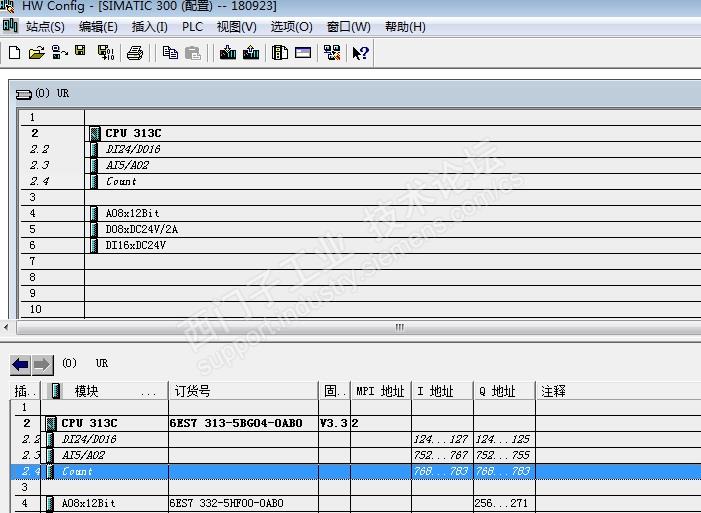The image size is (701, 513).
Task: Click the back navigation arrow button
Action: pyautogui.click(x=21, y=365)
